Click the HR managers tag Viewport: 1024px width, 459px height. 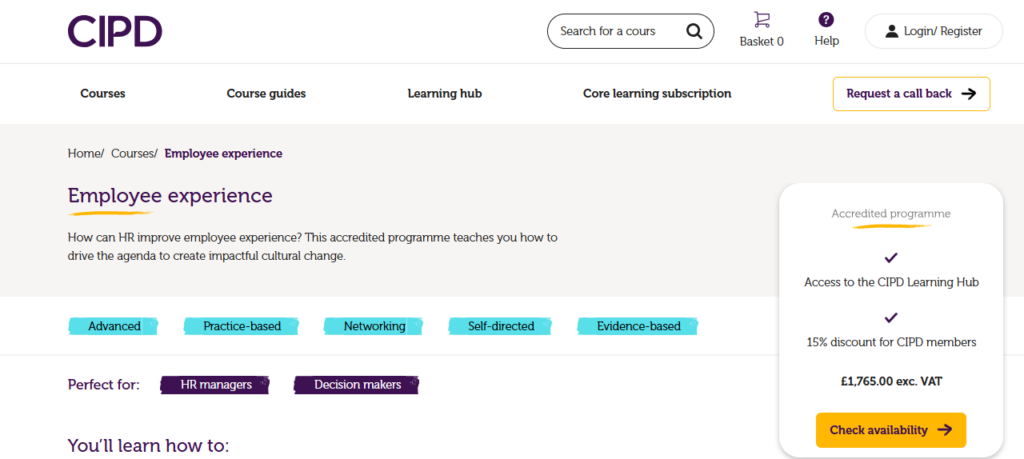tap(215, 385)
